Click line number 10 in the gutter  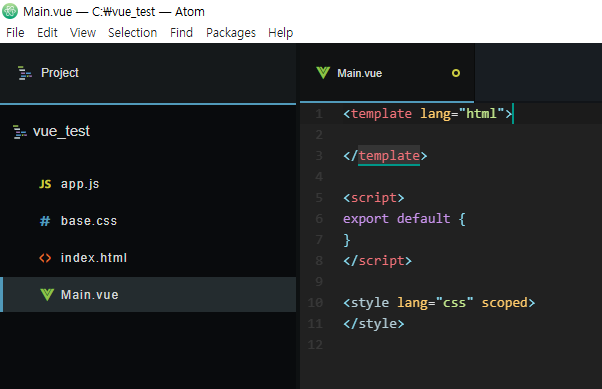315,303
